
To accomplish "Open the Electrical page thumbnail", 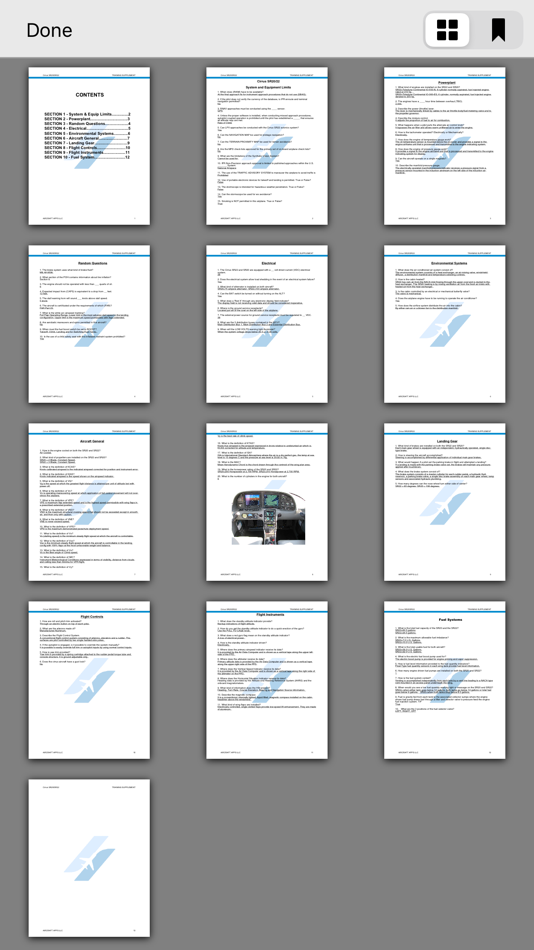I will click(267, 324).
